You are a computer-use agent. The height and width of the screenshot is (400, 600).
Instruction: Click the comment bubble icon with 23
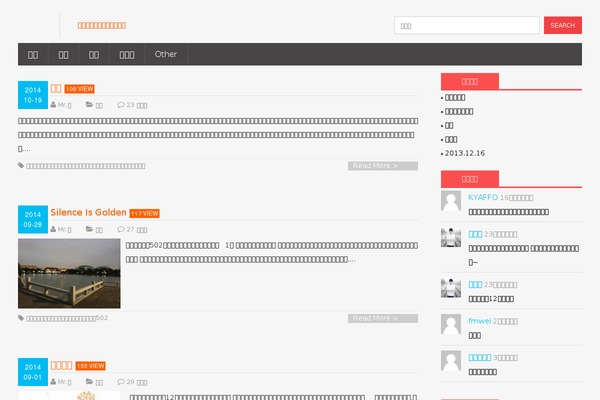click(121, 104)
